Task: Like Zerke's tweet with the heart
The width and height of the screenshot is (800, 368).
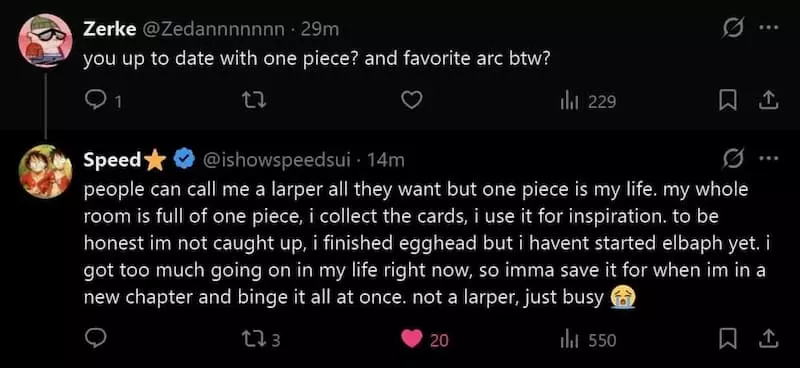Action: 412,102
